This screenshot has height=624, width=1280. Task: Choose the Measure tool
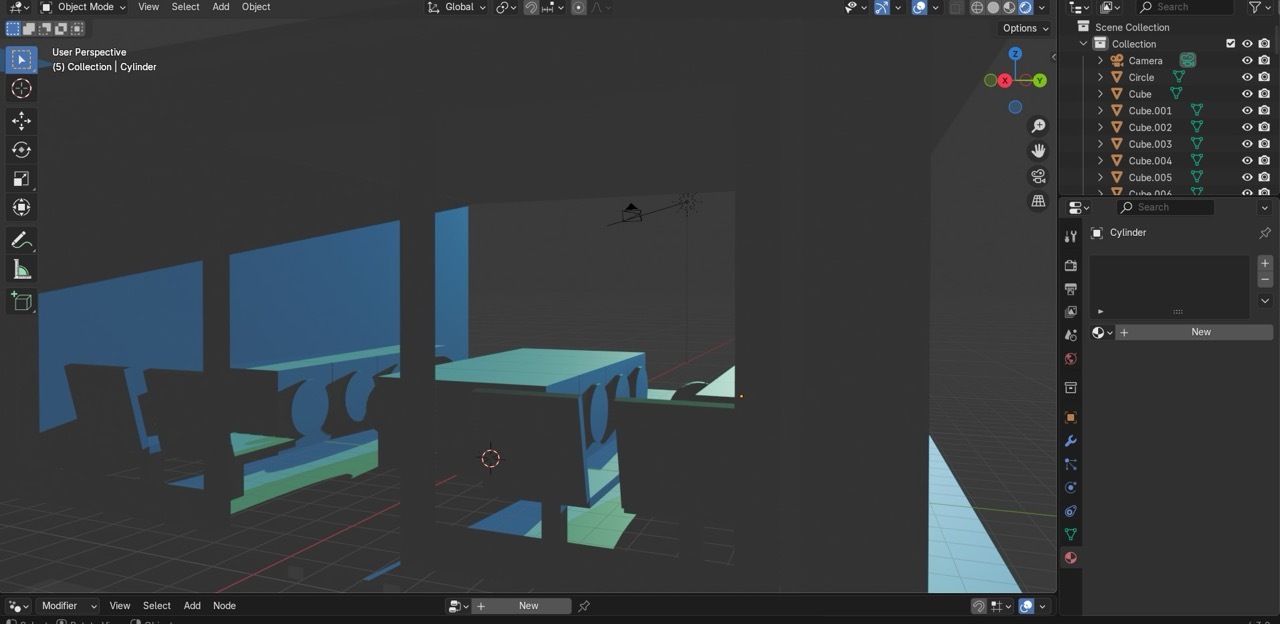coord(21,269)
